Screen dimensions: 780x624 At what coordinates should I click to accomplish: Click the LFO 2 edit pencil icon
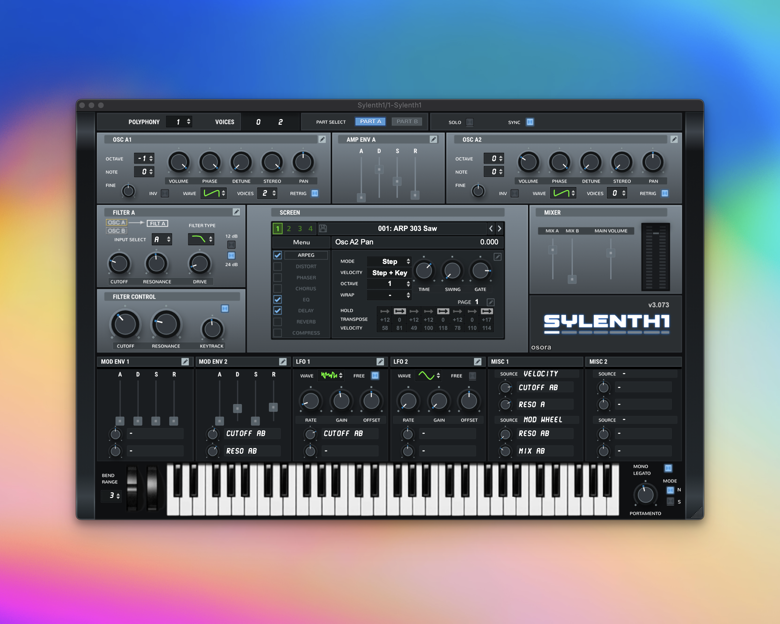[478, 362]
